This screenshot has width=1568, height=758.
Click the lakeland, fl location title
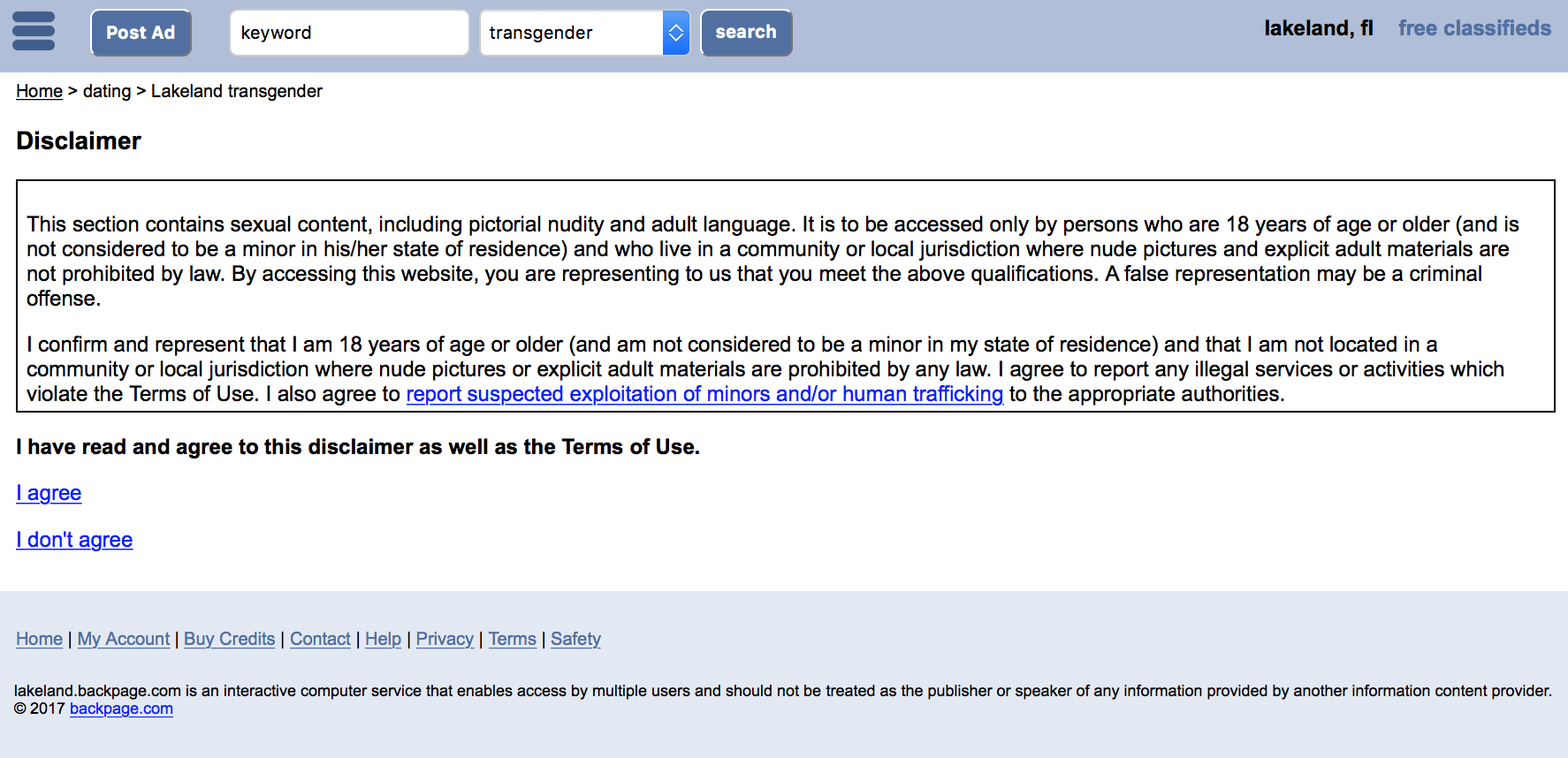1318,28
